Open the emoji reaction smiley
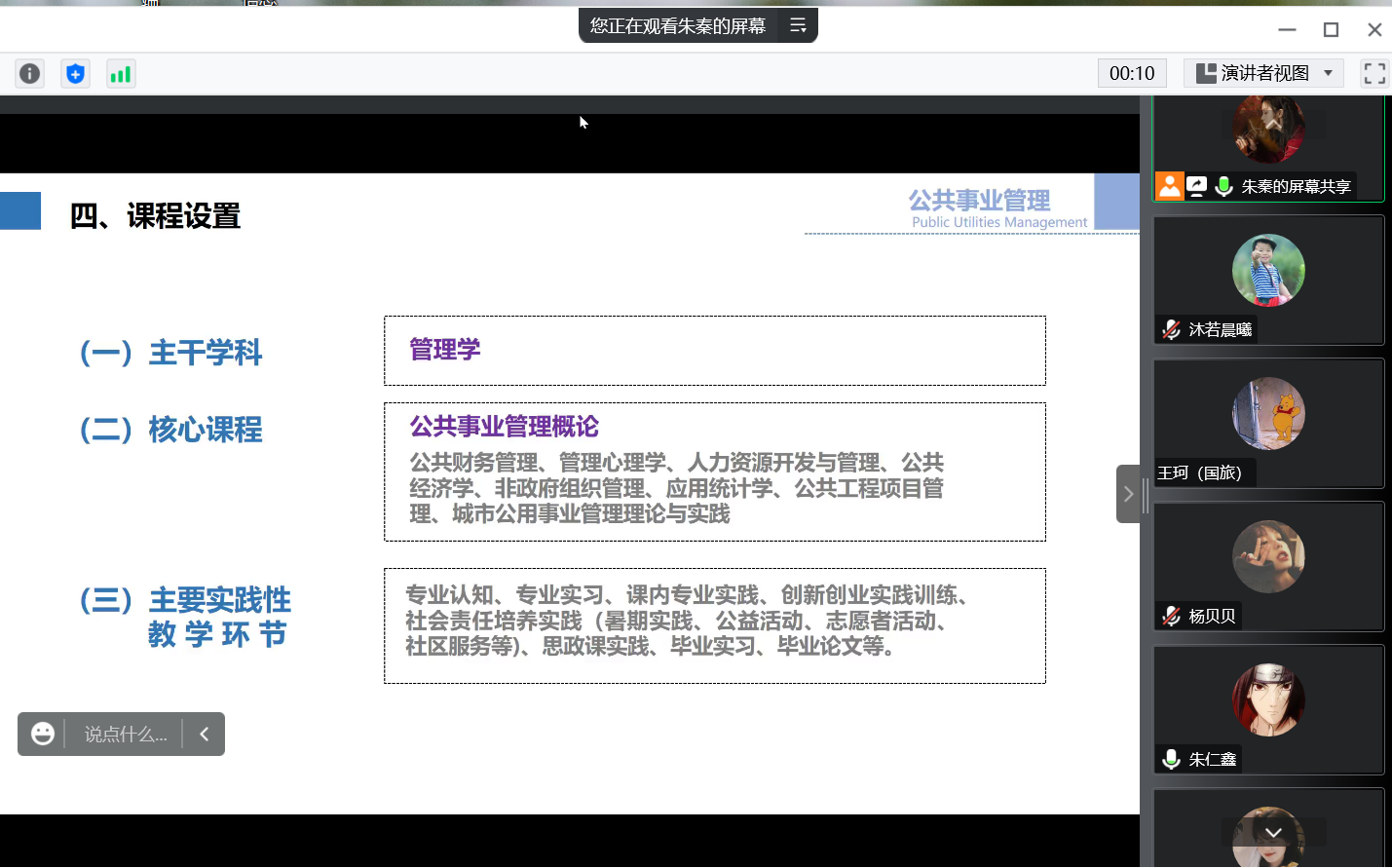 point(43,734)
